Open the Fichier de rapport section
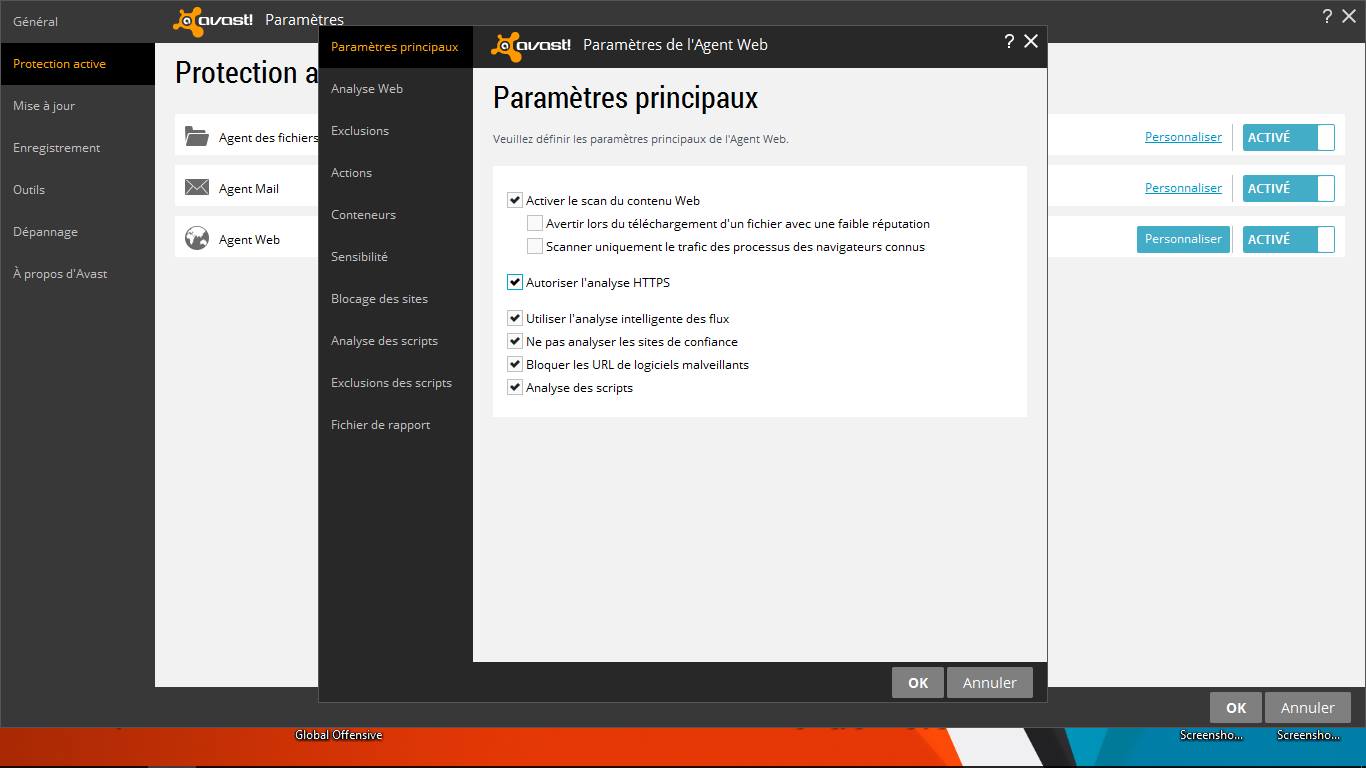 395,425
